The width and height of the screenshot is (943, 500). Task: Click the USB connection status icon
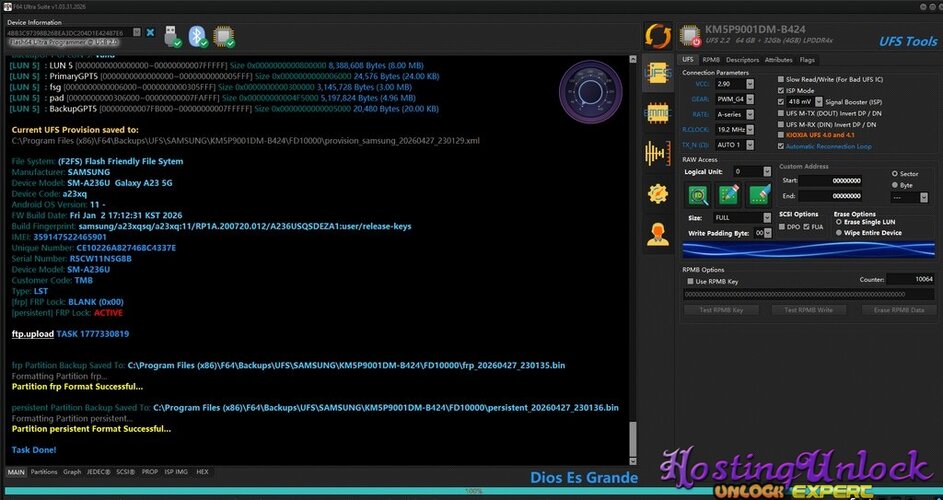point(172,36)
